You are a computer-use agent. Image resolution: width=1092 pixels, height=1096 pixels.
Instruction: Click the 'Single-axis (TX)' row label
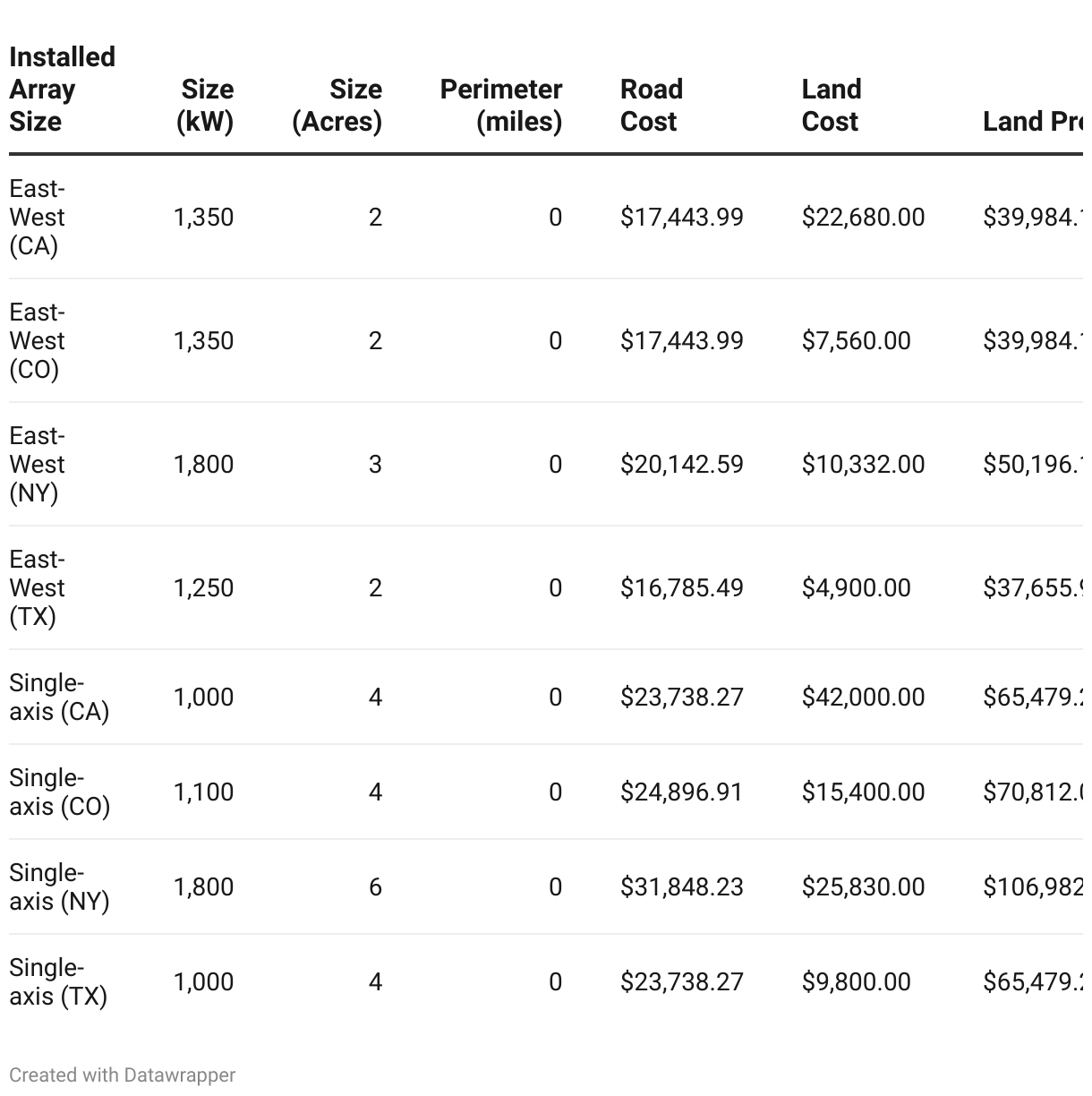click(58, 982)
